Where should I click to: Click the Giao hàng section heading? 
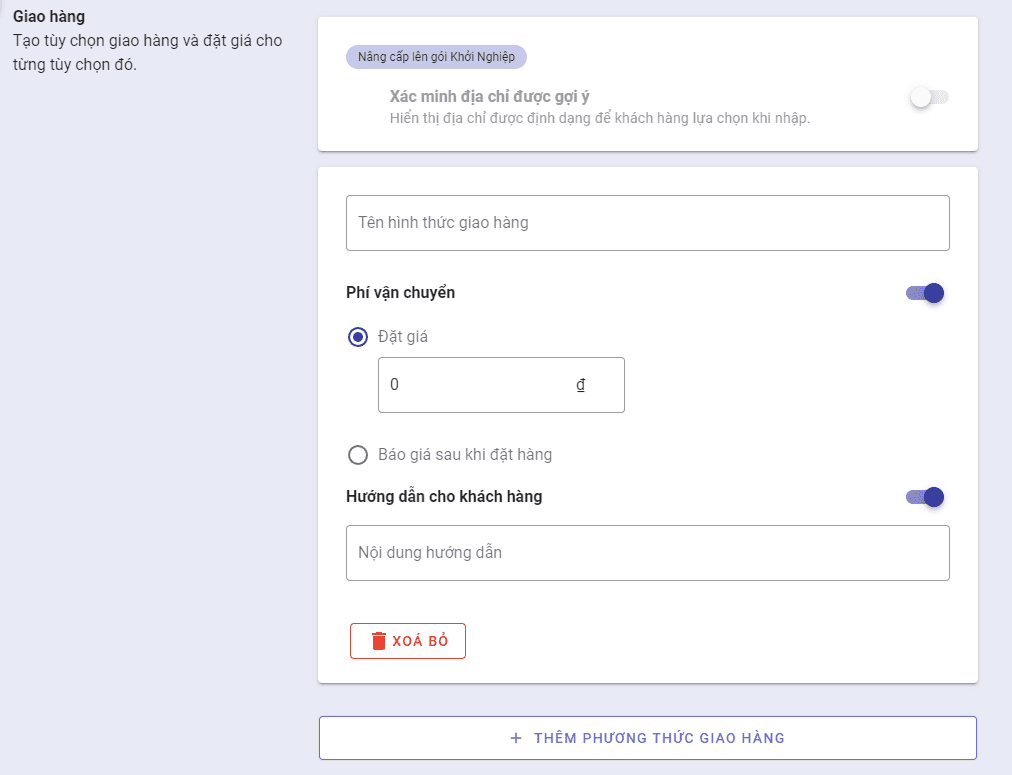49,16
